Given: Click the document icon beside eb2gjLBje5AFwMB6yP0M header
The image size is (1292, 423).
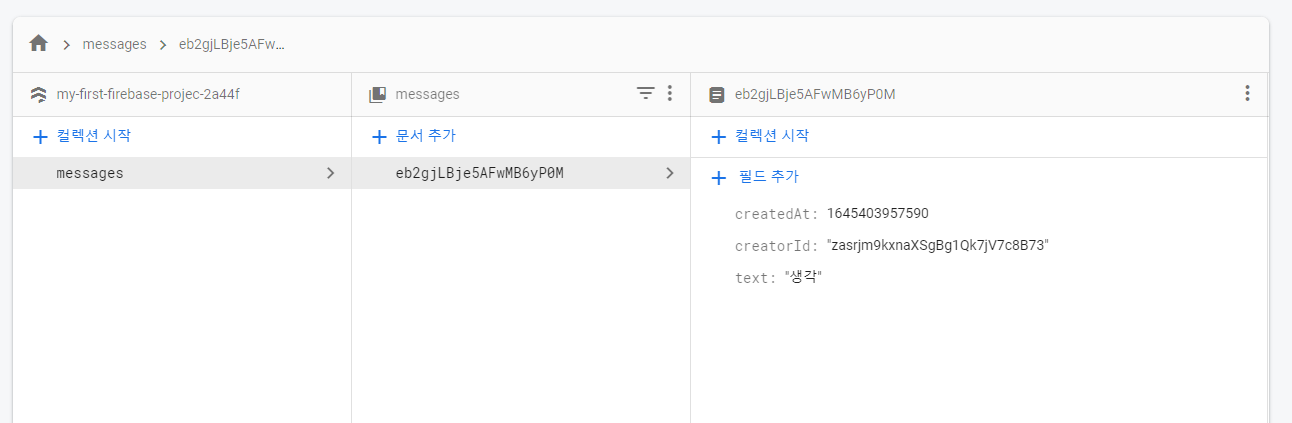Looking at the screenshot, I should point(716,95).
